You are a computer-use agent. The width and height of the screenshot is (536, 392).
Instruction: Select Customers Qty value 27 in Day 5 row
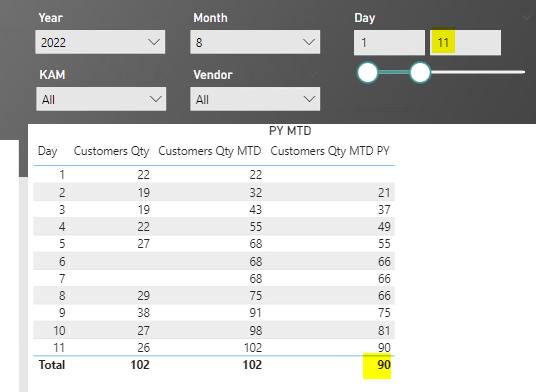tap(144, 244)
